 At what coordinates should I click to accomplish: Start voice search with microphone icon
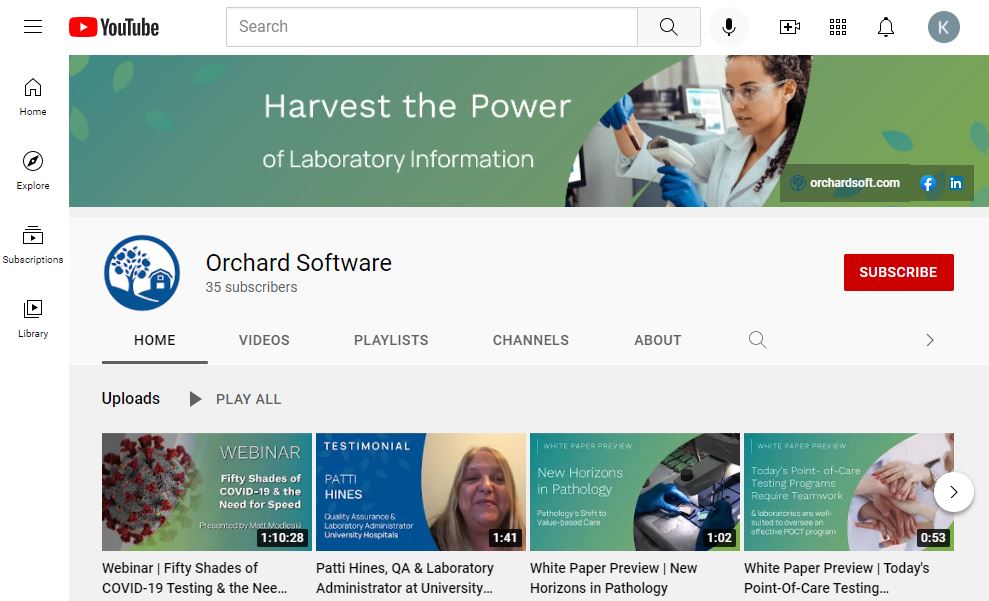[x=729, y=26]
